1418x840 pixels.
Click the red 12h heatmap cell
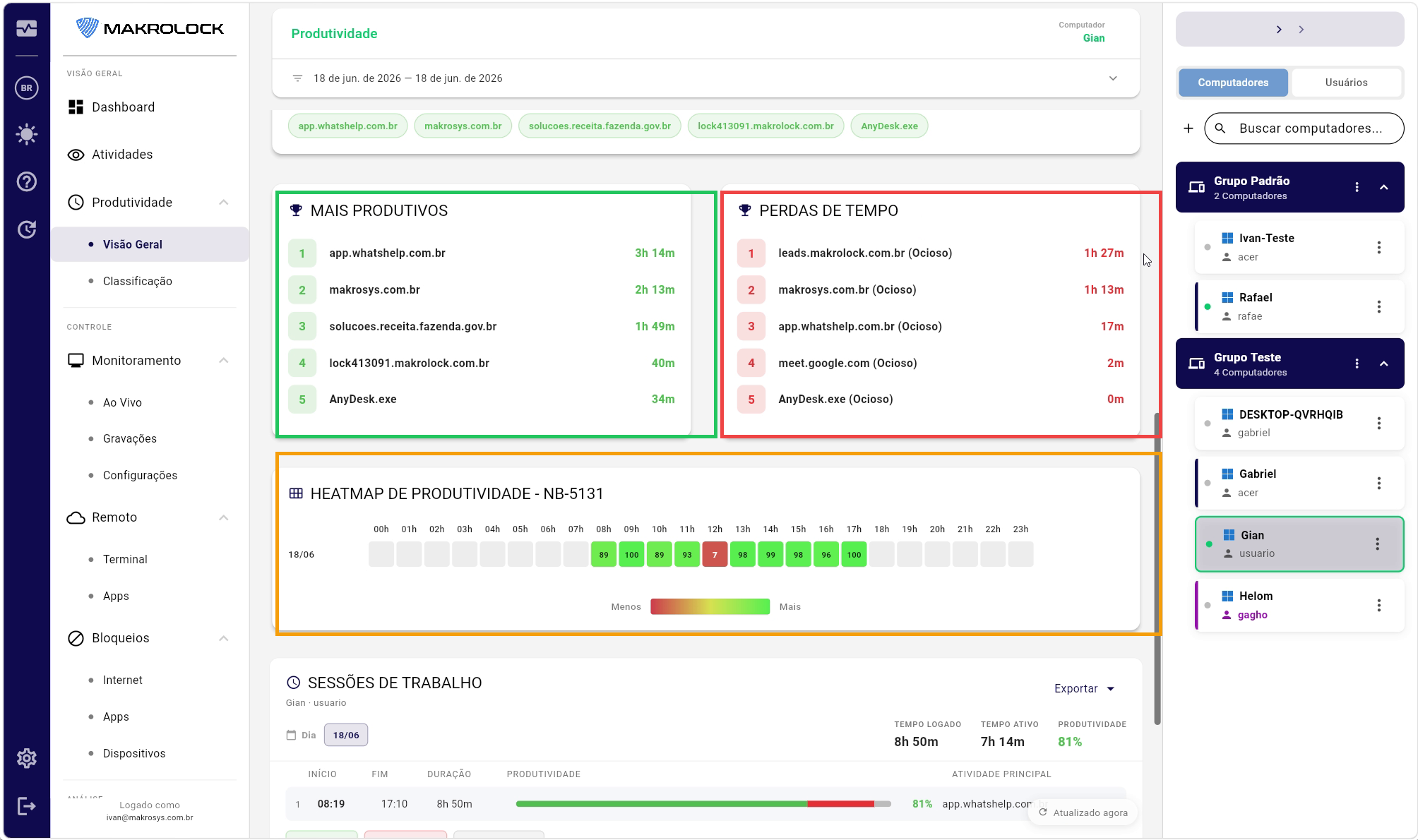pyautogui.click(x=715, y=555)
